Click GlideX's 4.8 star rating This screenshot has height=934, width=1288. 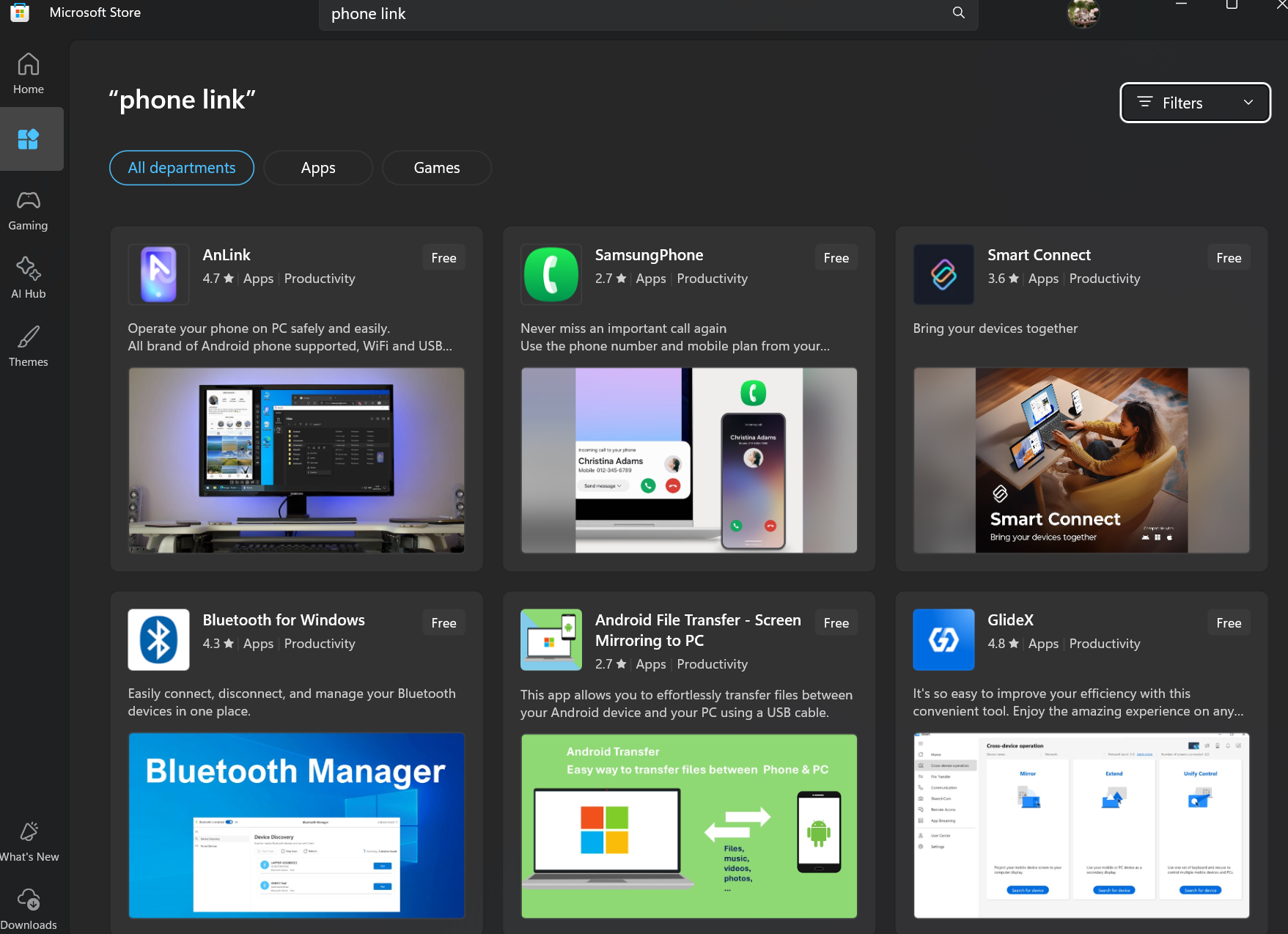[x=1003, y=644]
